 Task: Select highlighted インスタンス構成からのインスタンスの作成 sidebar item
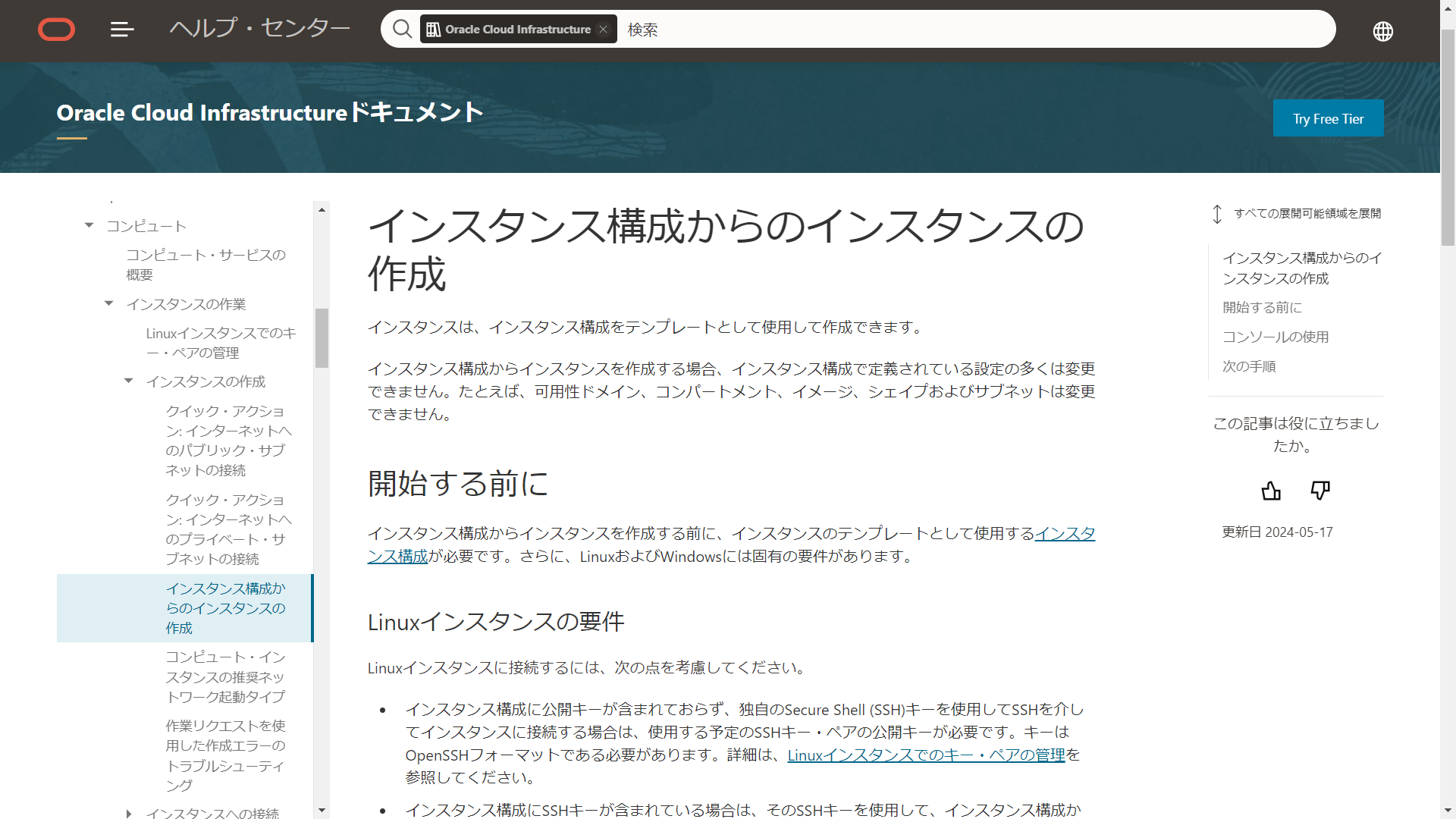[x=184, y=608]
